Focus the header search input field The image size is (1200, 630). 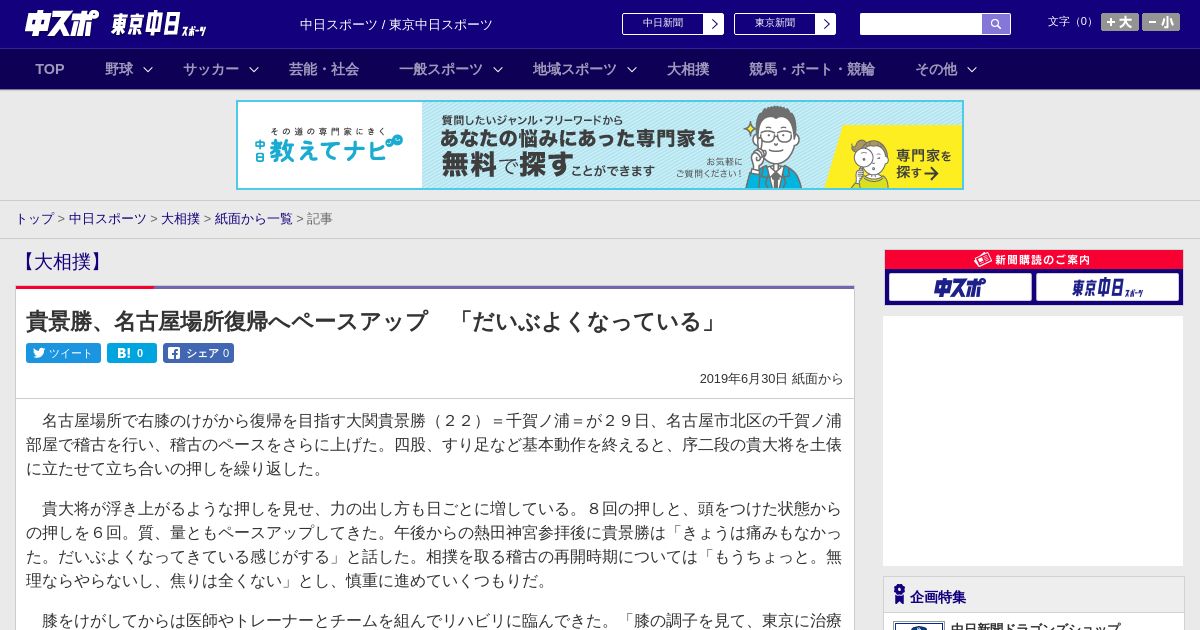point(921,24)
